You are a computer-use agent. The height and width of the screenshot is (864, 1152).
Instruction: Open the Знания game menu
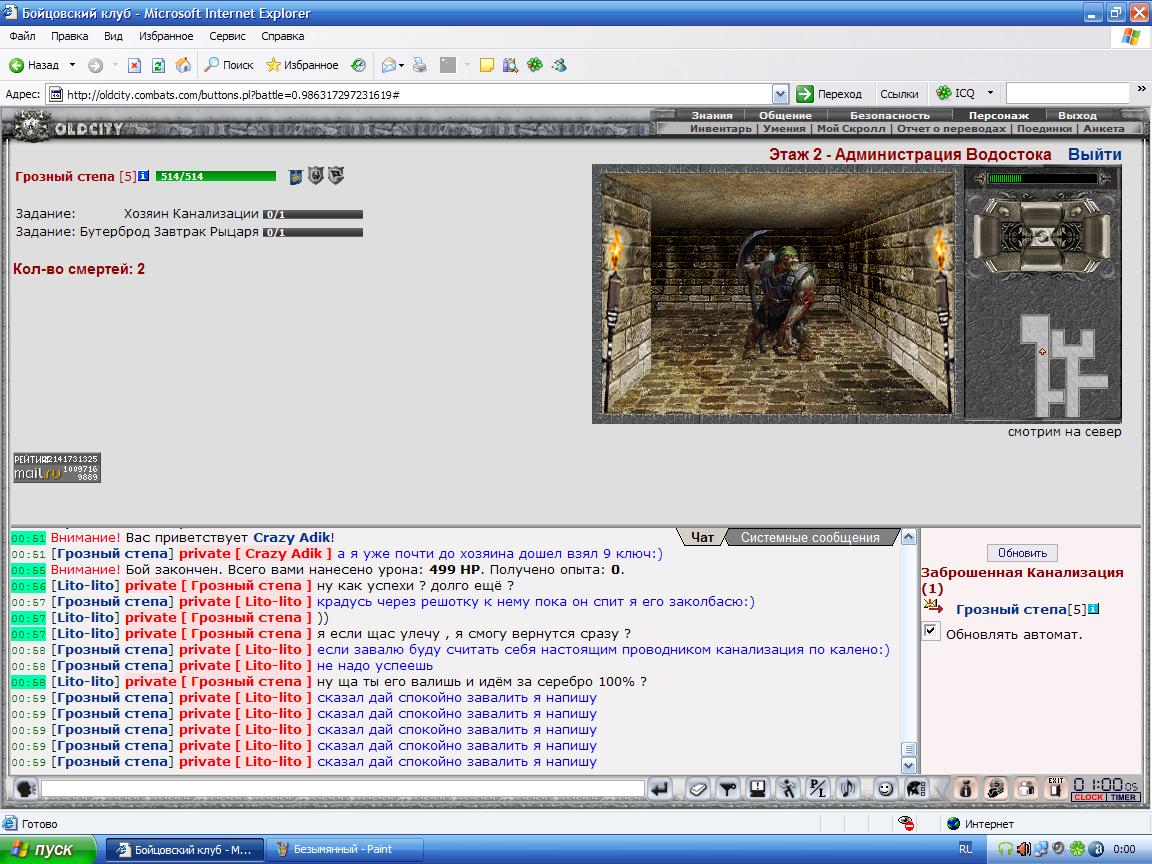[712, 115]
